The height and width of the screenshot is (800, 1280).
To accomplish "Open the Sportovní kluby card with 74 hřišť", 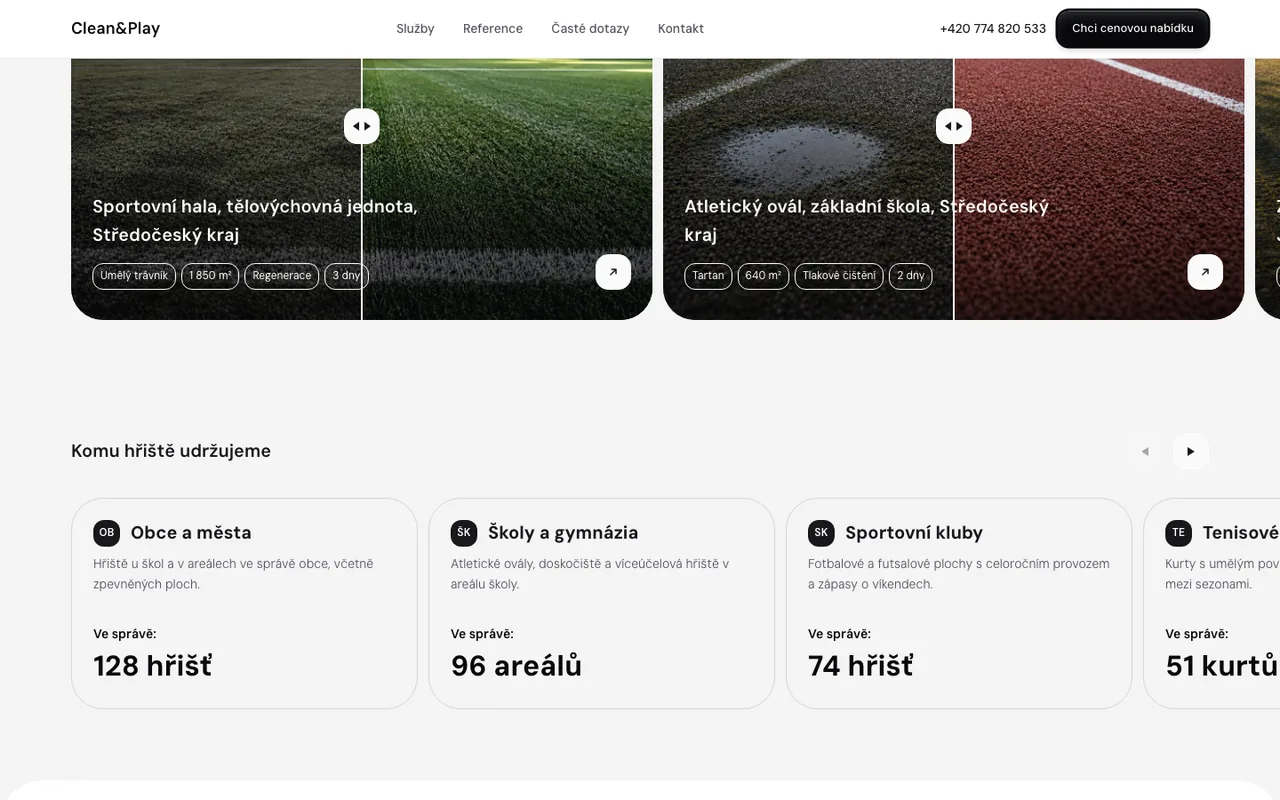I will pos(959,603).
